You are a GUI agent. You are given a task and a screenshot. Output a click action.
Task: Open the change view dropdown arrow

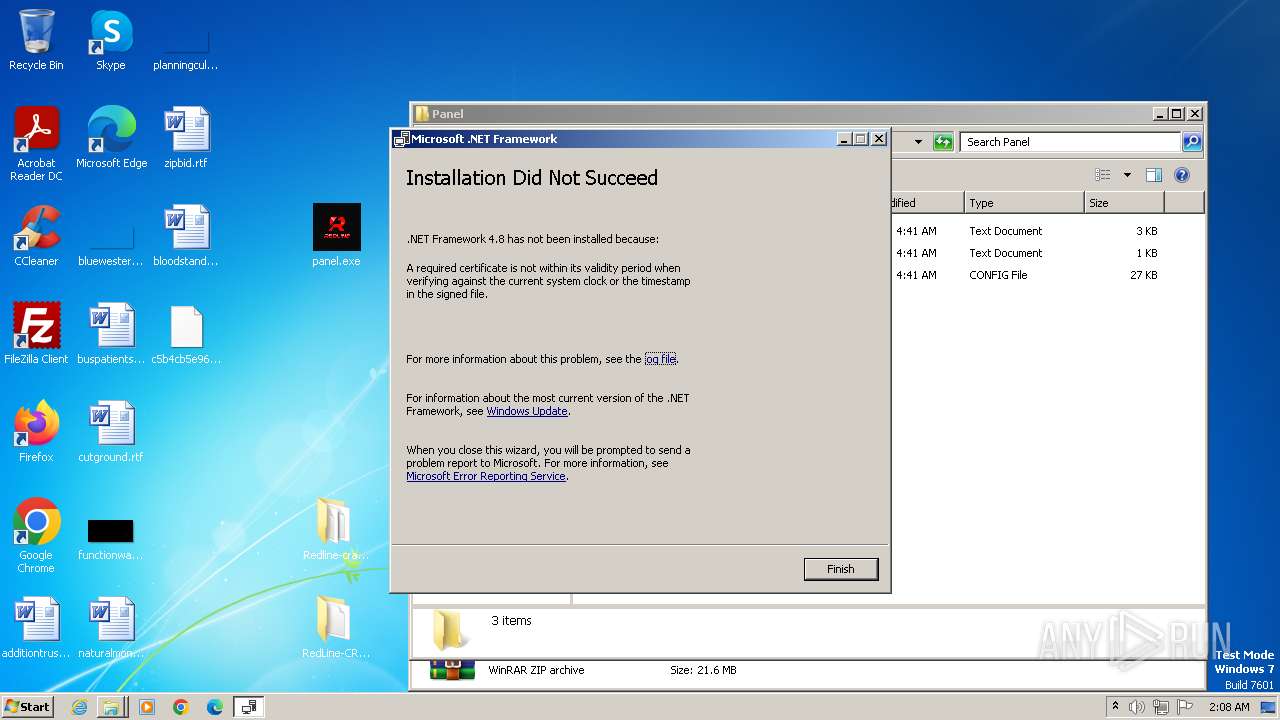[1127, 175]
